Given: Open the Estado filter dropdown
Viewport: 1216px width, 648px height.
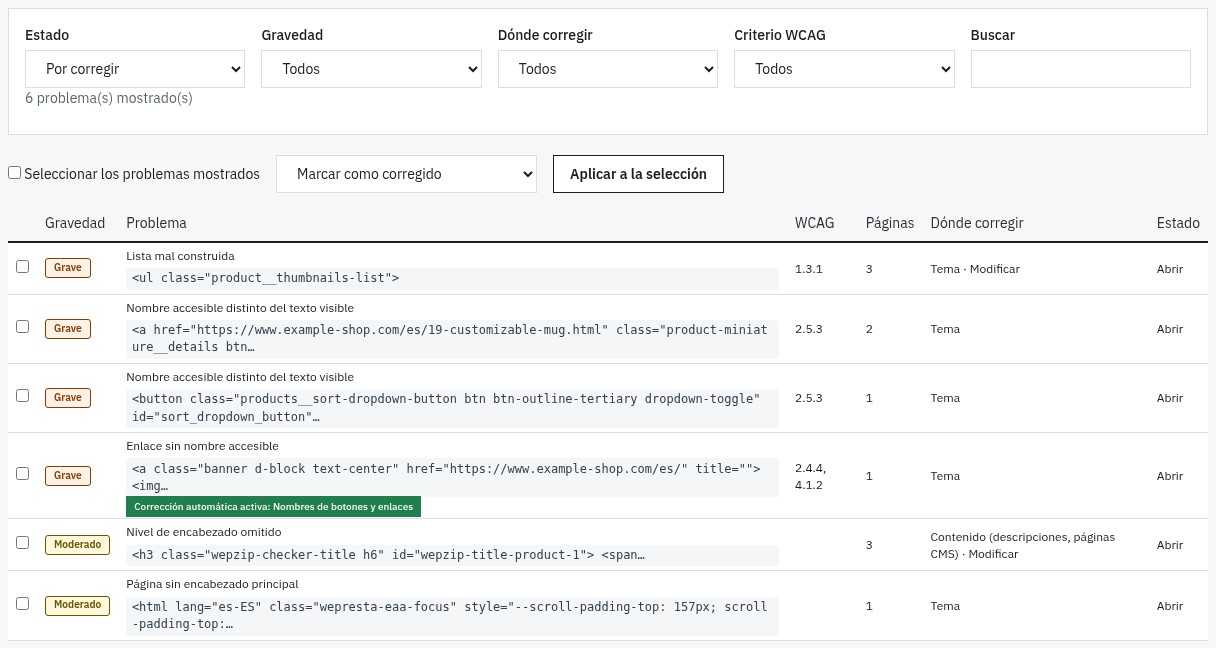Looking at the screenshot, I should click(x=135, y=69).
